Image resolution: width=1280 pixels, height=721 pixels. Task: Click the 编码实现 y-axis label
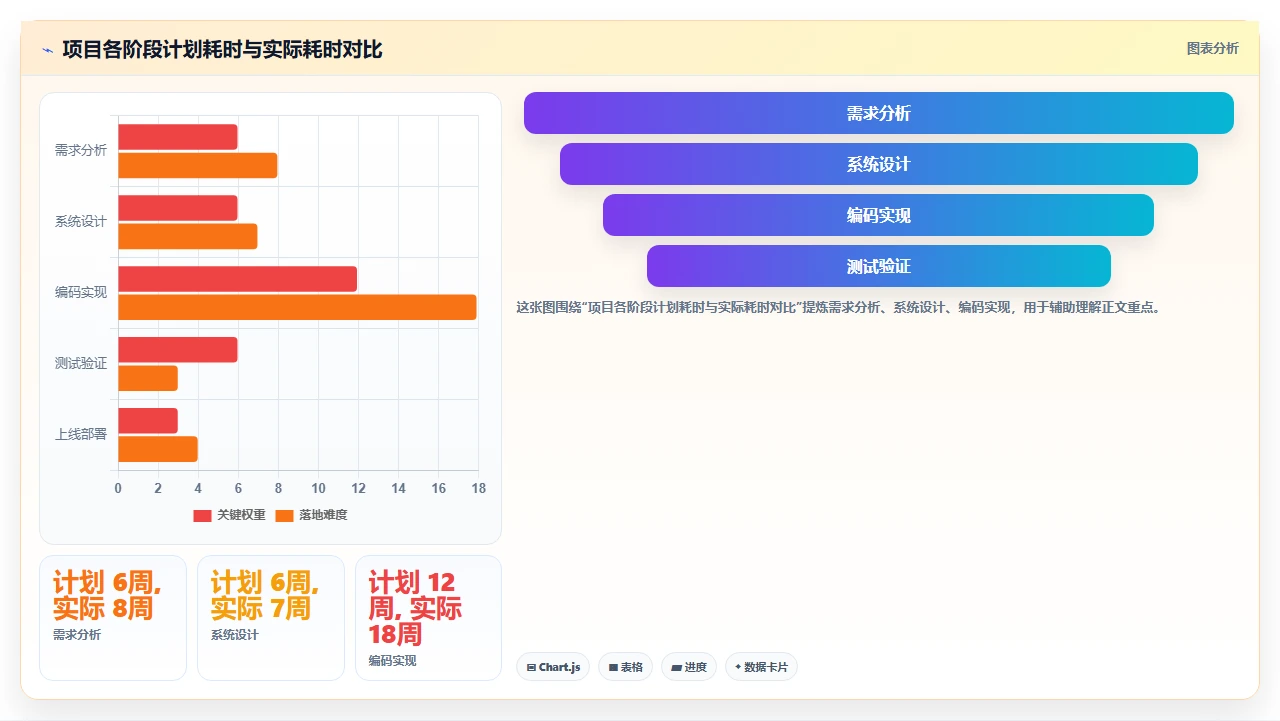[x=81, y=293]
